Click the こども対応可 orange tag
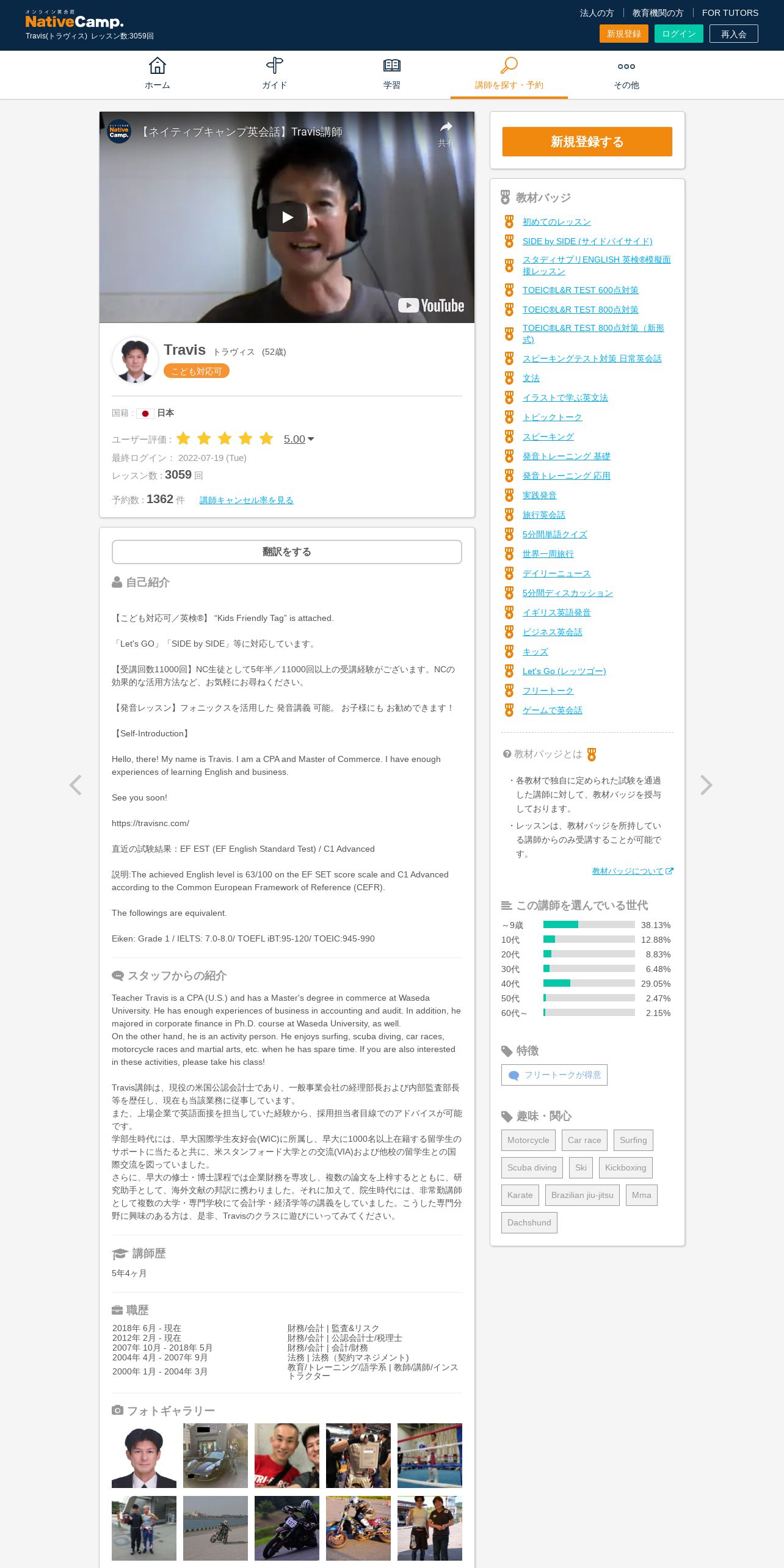Screen dimensions: 784x1568 [197, 371]
